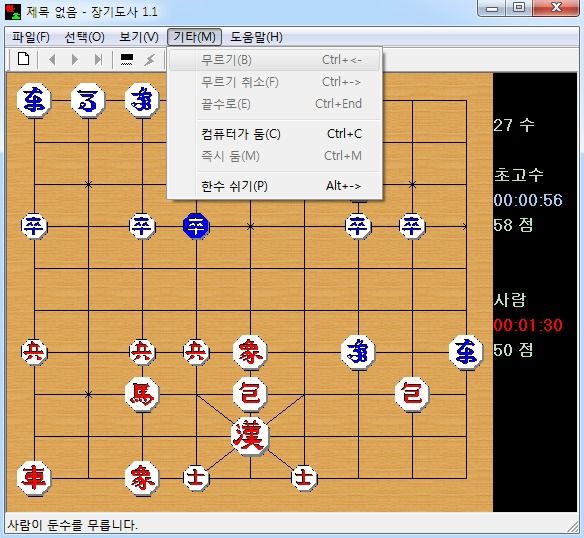Open the 선택(O) menu
This screenshot has height=538, width=584.
(x=84, y=37)
